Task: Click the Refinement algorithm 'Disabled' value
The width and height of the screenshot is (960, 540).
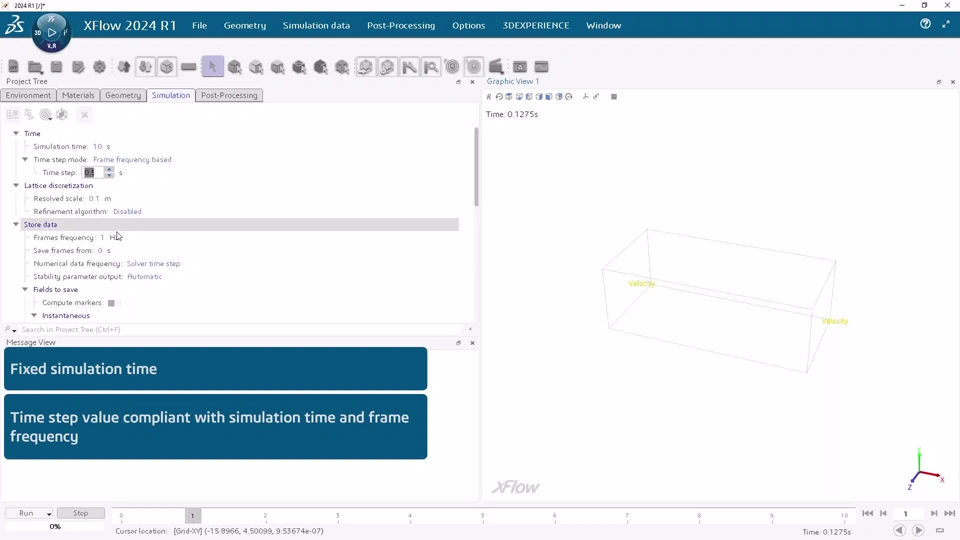Action: [127, 212]
